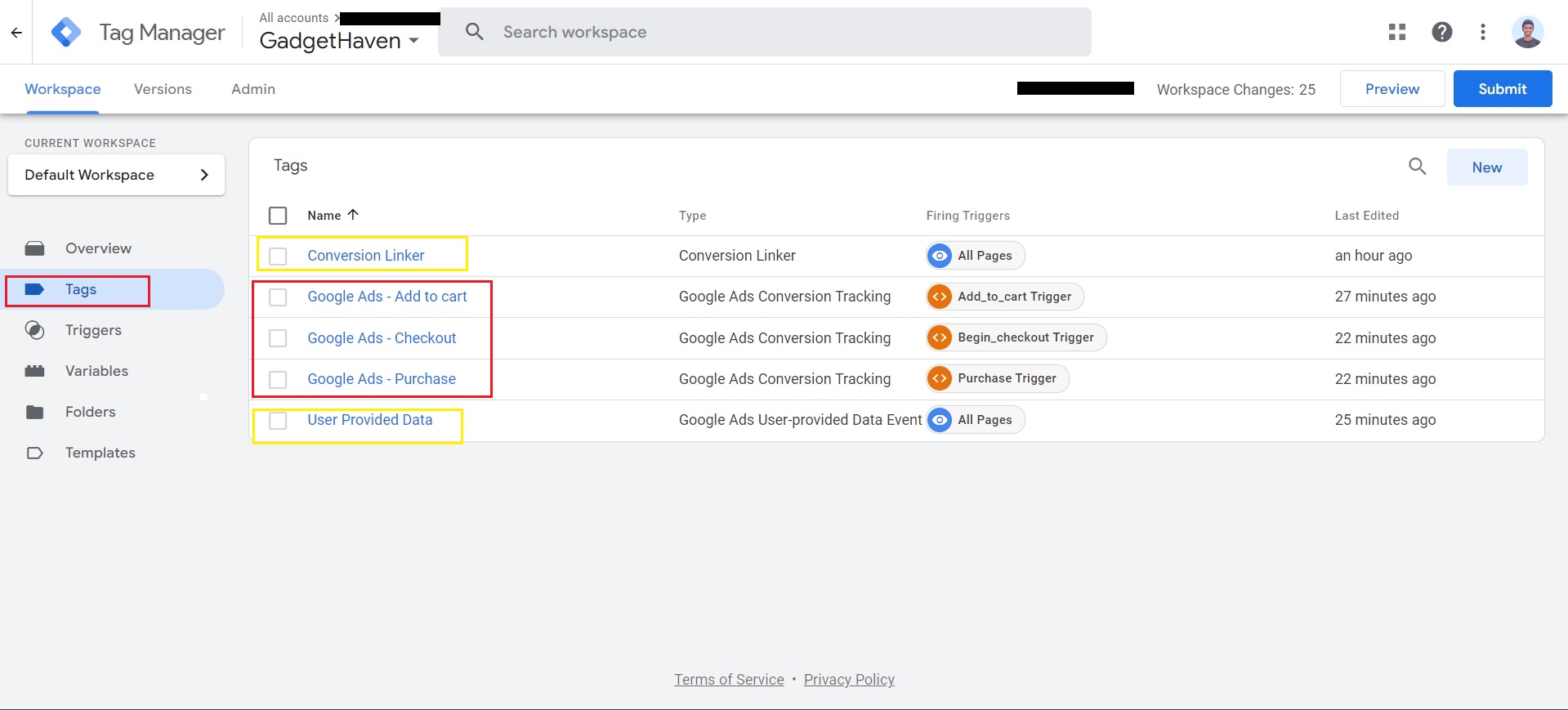Open Overview in the sidebar
Viewport: 1568px width, 710px height.
[98, 248]
